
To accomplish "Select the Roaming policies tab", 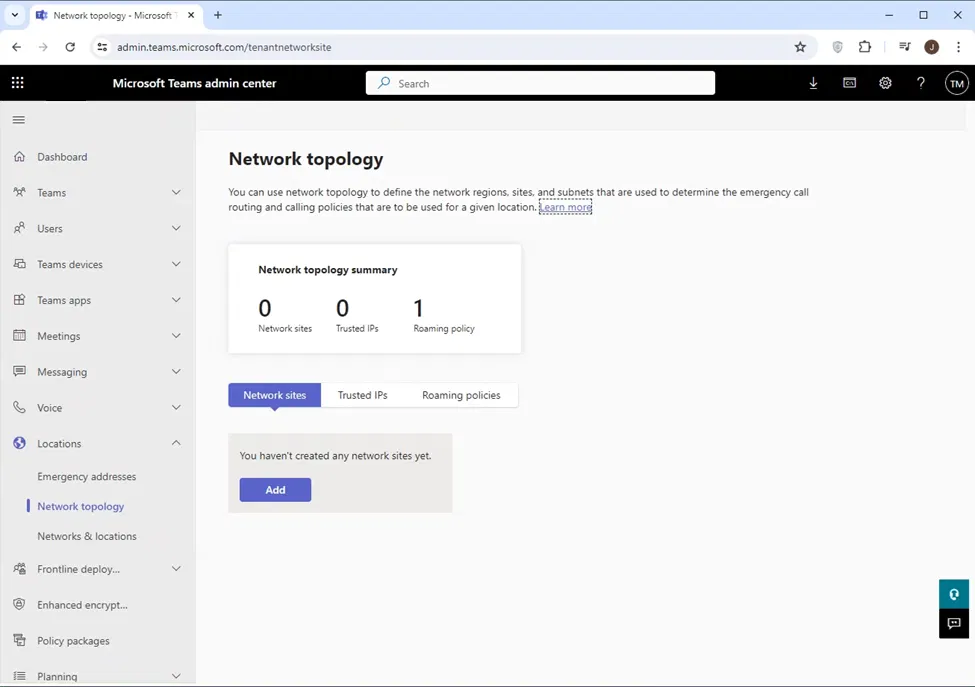I will coord(461,395).
